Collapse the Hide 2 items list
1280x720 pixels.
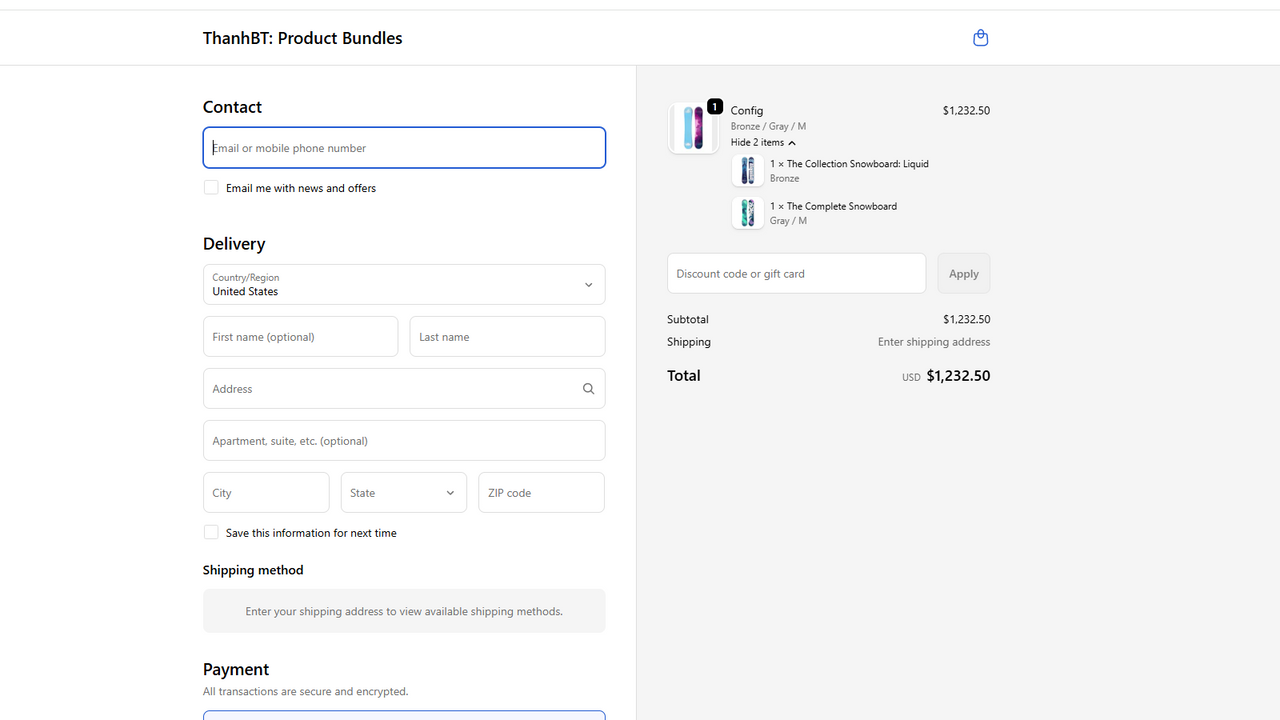pos(763,142)
